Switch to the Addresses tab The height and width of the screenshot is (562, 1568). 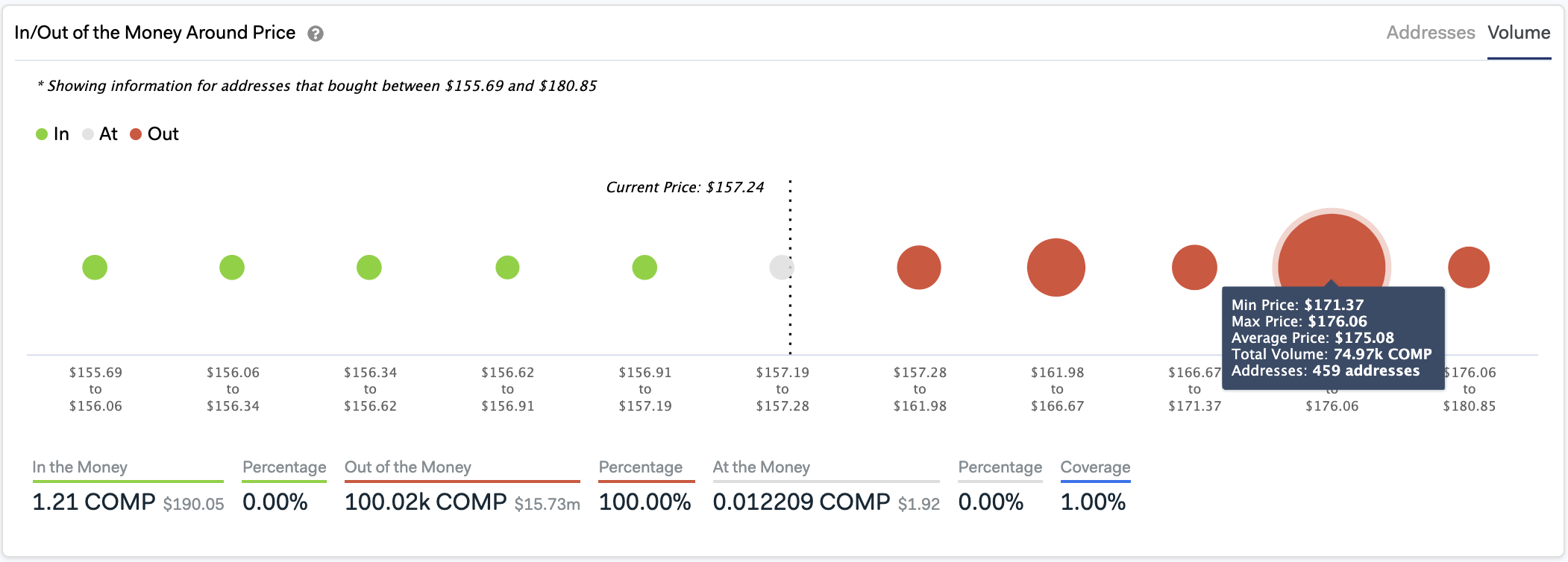pyautogui.click(x=1431, y=33)
